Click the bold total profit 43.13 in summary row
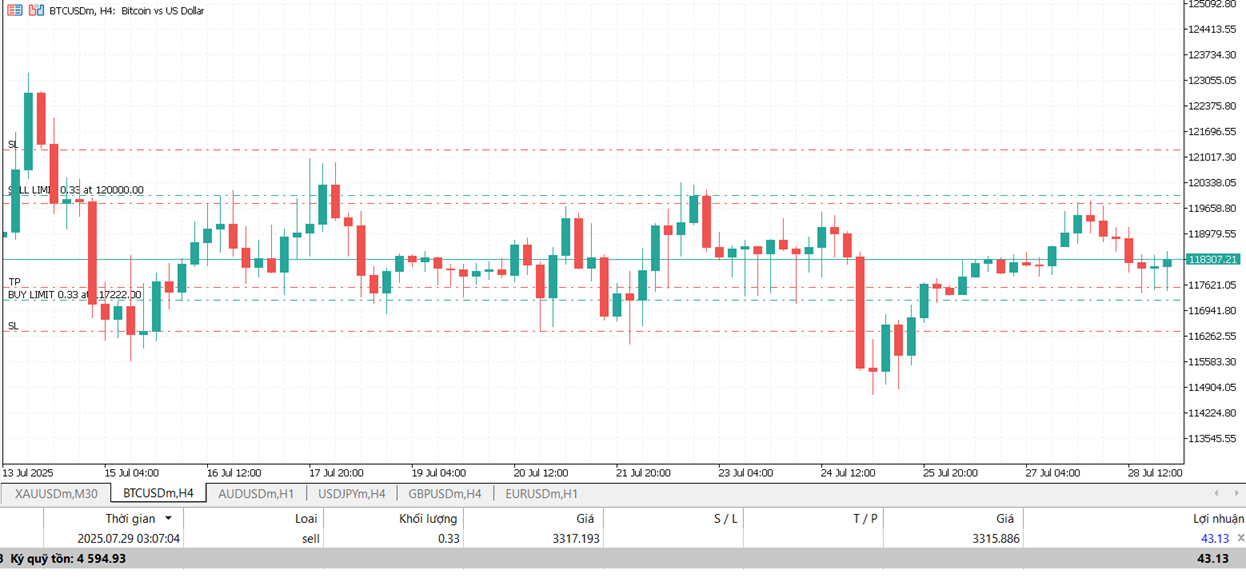The width and height of the screenshot is (1246, 586). pos(1213,558)
